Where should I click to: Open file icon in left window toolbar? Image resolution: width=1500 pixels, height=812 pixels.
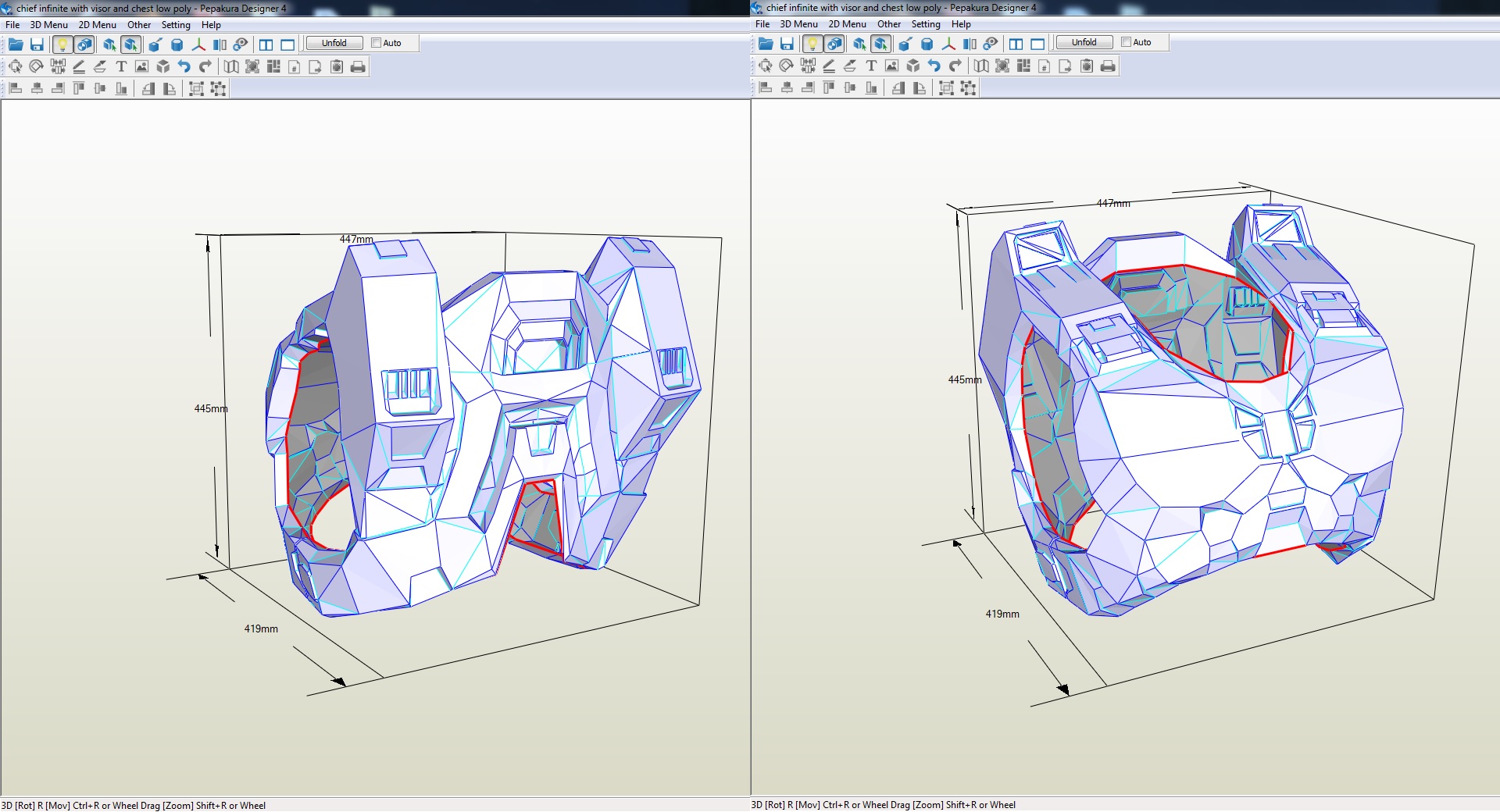point(16,45)
